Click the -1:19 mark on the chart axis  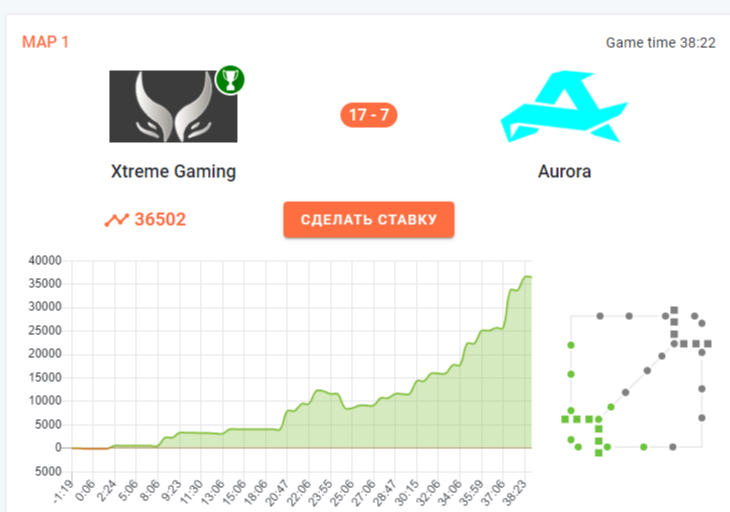tap(64, 492)
